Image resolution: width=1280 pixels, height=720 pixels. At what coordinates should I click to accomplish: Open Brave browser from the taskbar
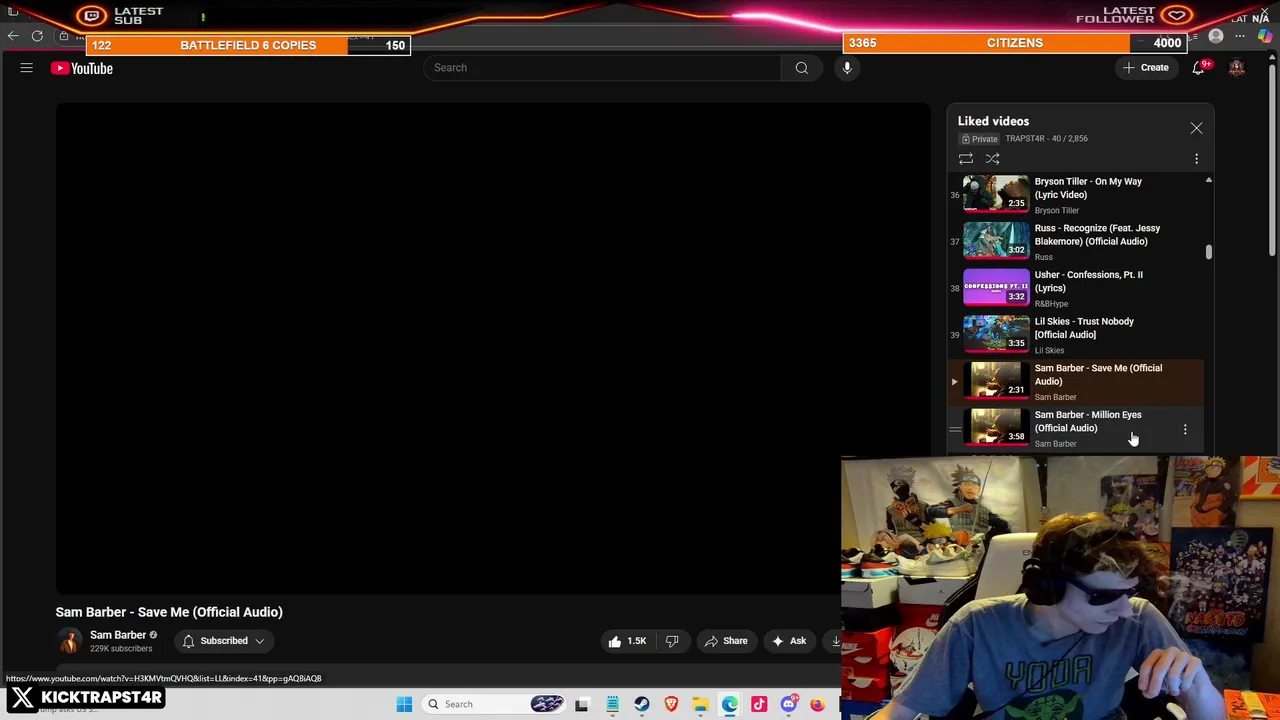click(x=671, y=704)
